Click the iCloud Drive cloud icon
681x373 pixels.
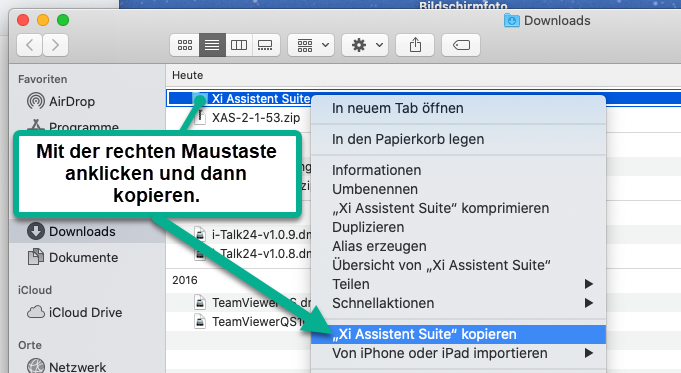click(36, 312)
